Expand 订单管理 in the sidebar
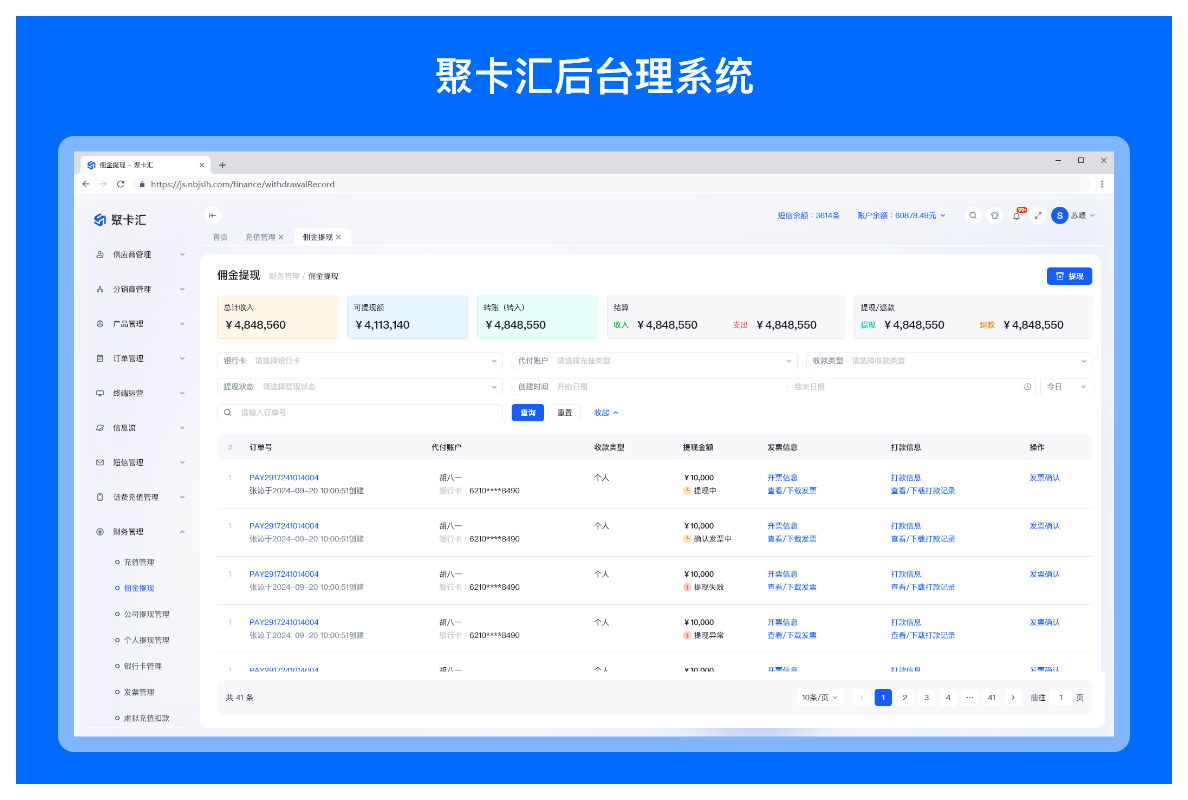 tap(140, 359)
